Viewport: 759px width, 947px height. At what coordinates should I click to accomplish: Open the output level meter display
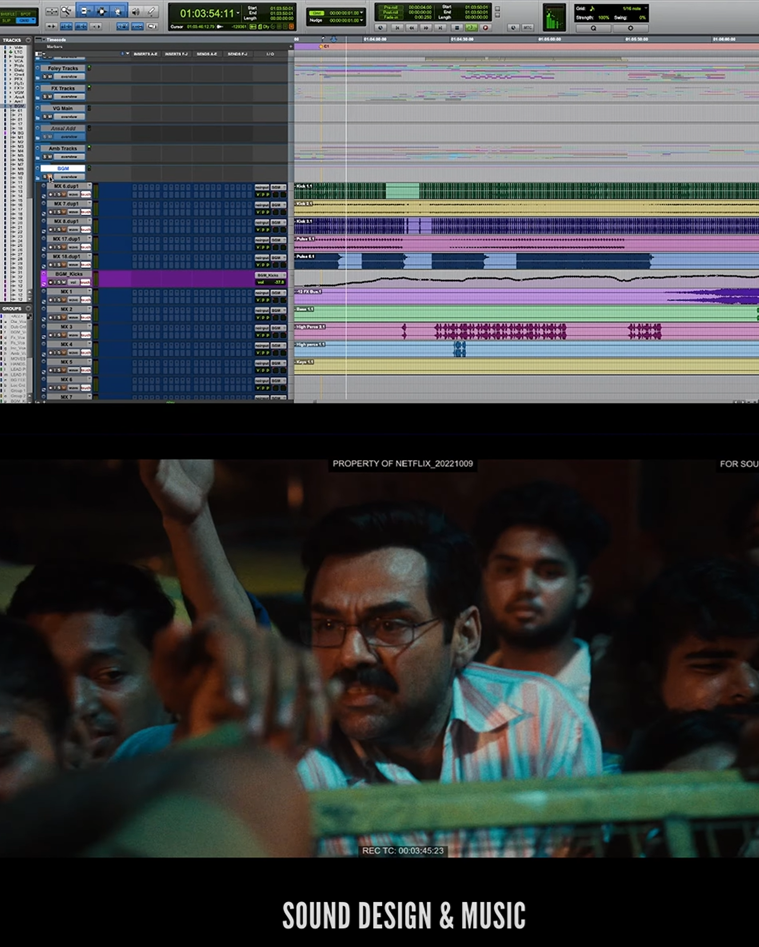[x=554, y=17]
